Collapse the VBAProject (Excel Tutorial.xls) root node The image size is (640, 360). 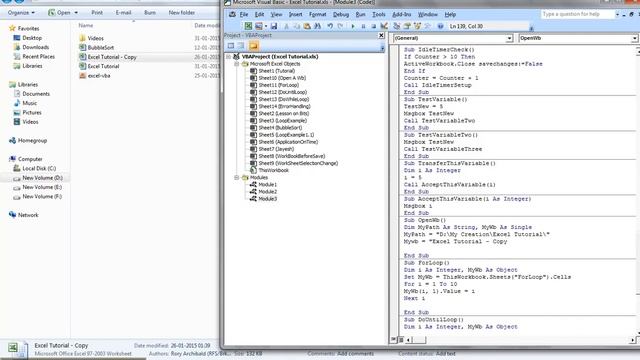click(x=229, y=57)
